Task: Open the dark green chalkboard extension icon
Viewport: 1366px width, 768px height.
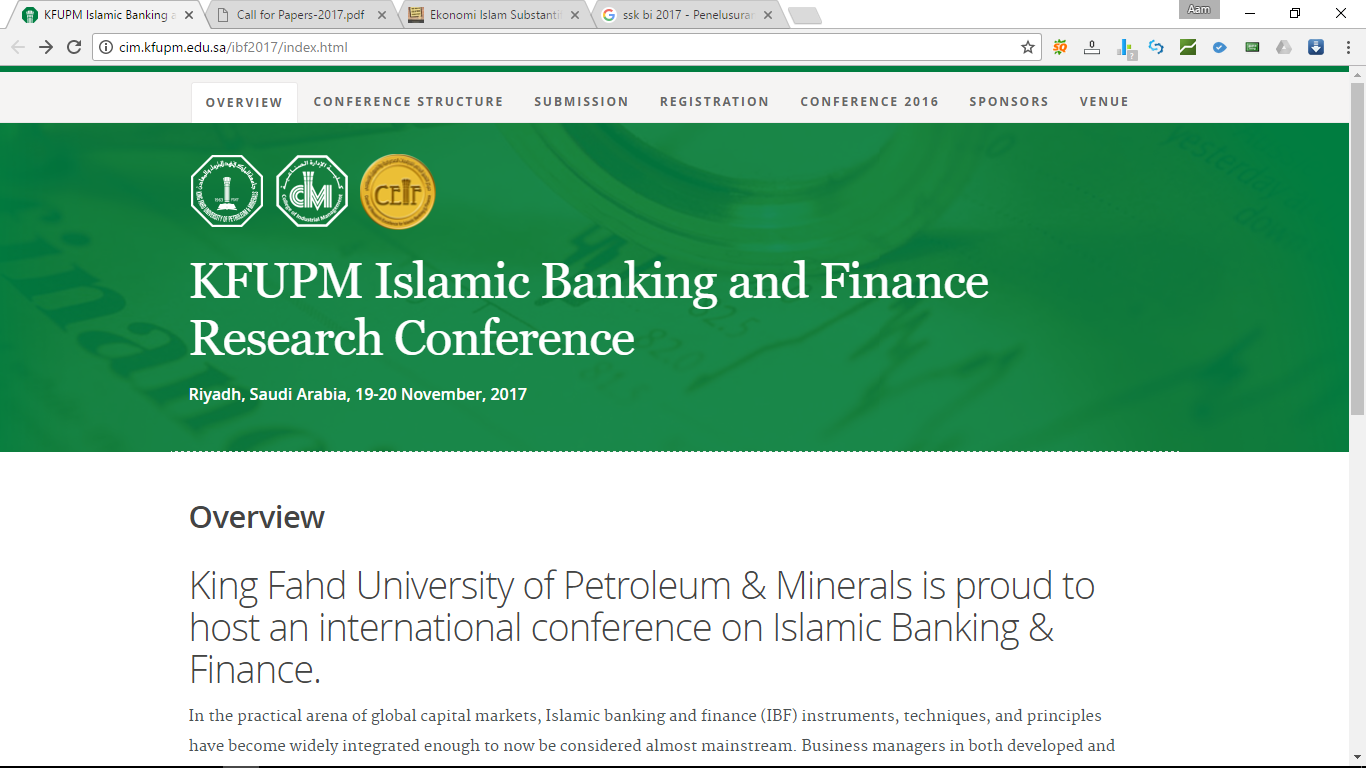Action: [1252, 47]
